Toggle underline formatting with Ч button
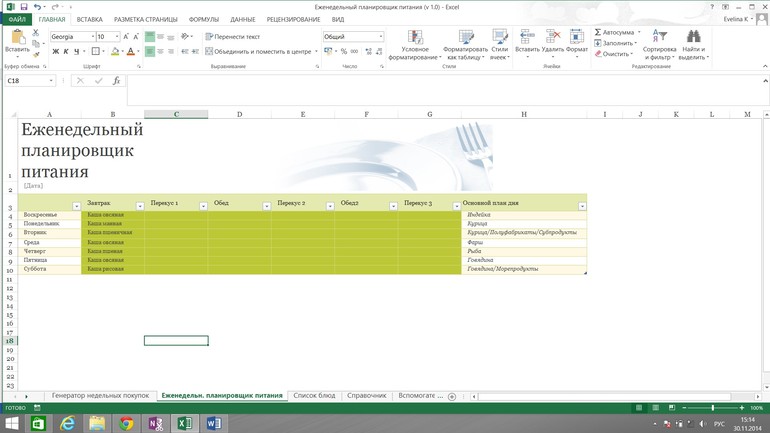 (x=78, y=52)
